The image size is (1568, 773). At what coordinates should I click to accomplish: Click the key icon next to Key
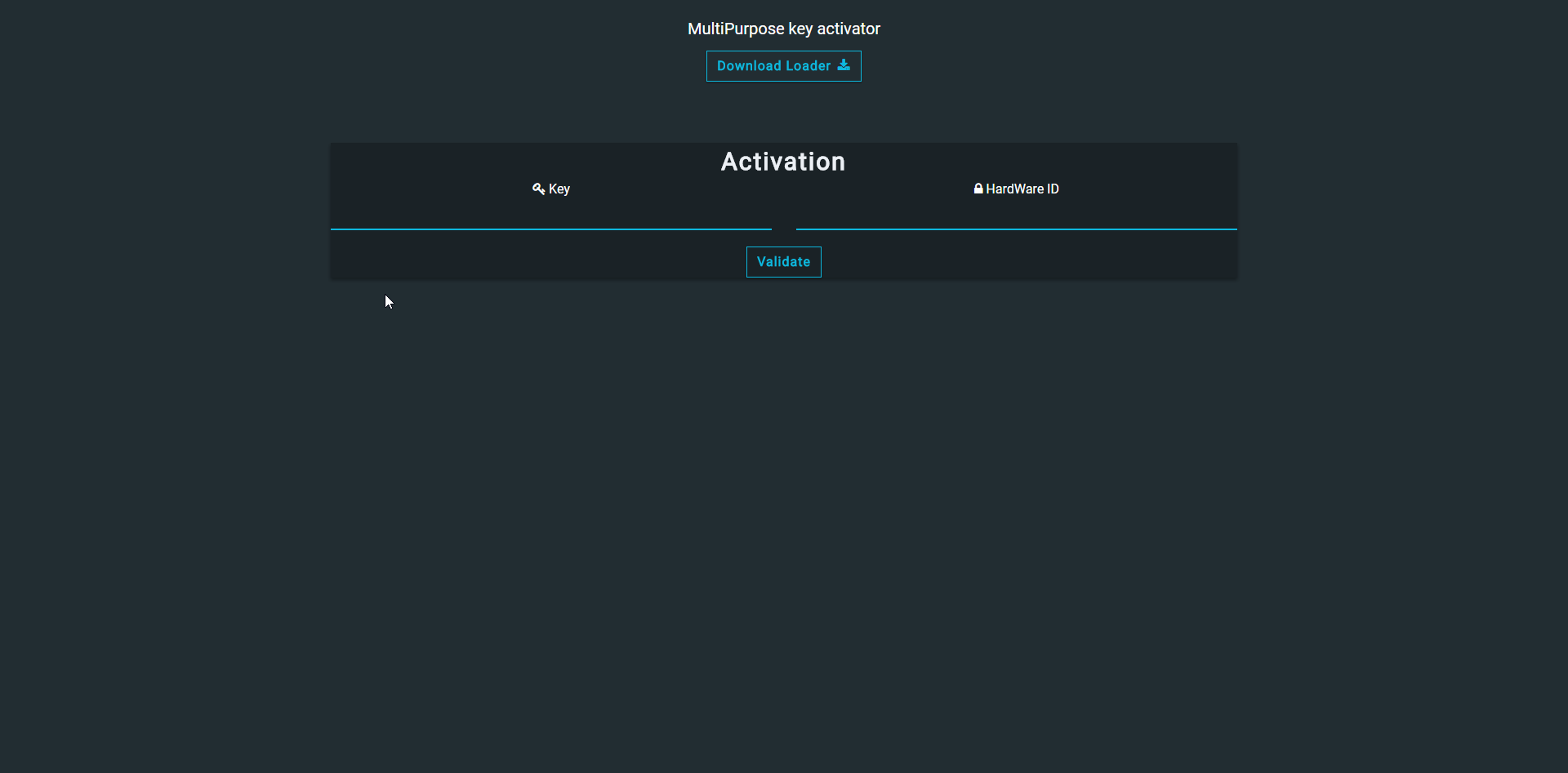coord(538,189)
